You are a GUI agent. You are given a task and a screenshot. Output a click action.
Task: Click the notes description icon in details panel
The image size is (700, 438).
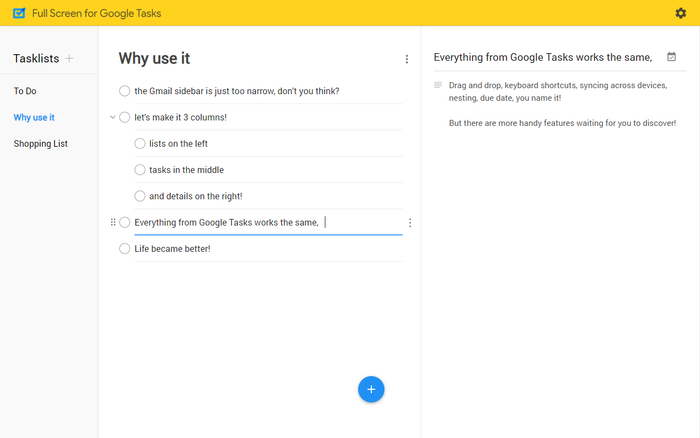pos(438,85)
